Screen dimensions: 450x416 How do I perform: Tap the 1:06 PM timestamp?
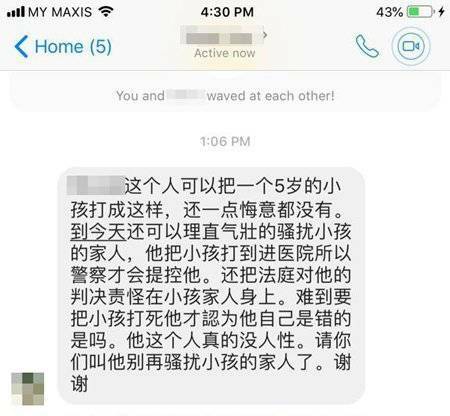225,141
